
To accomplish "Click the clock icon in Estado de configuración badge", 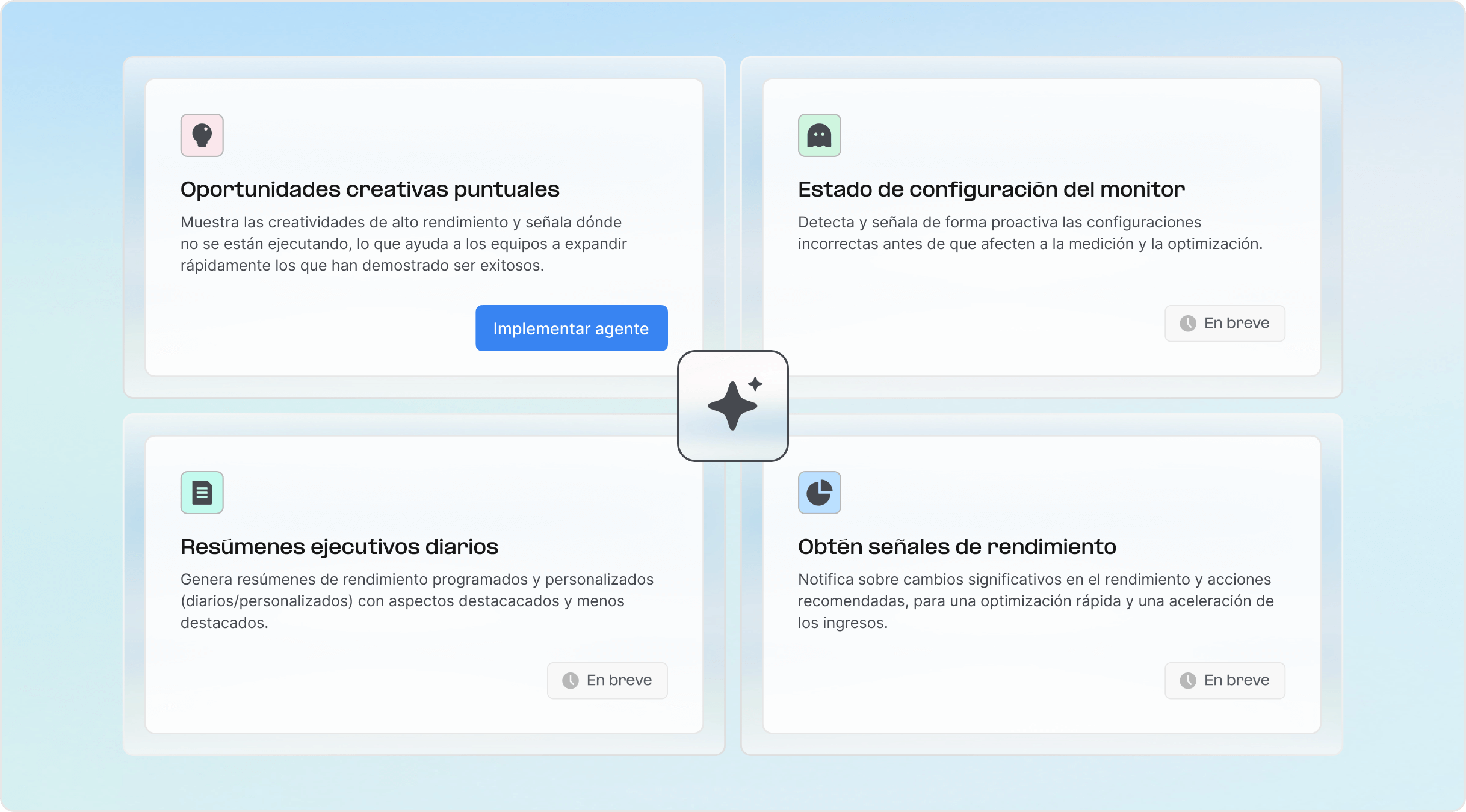I will (x=1188, y=323).
